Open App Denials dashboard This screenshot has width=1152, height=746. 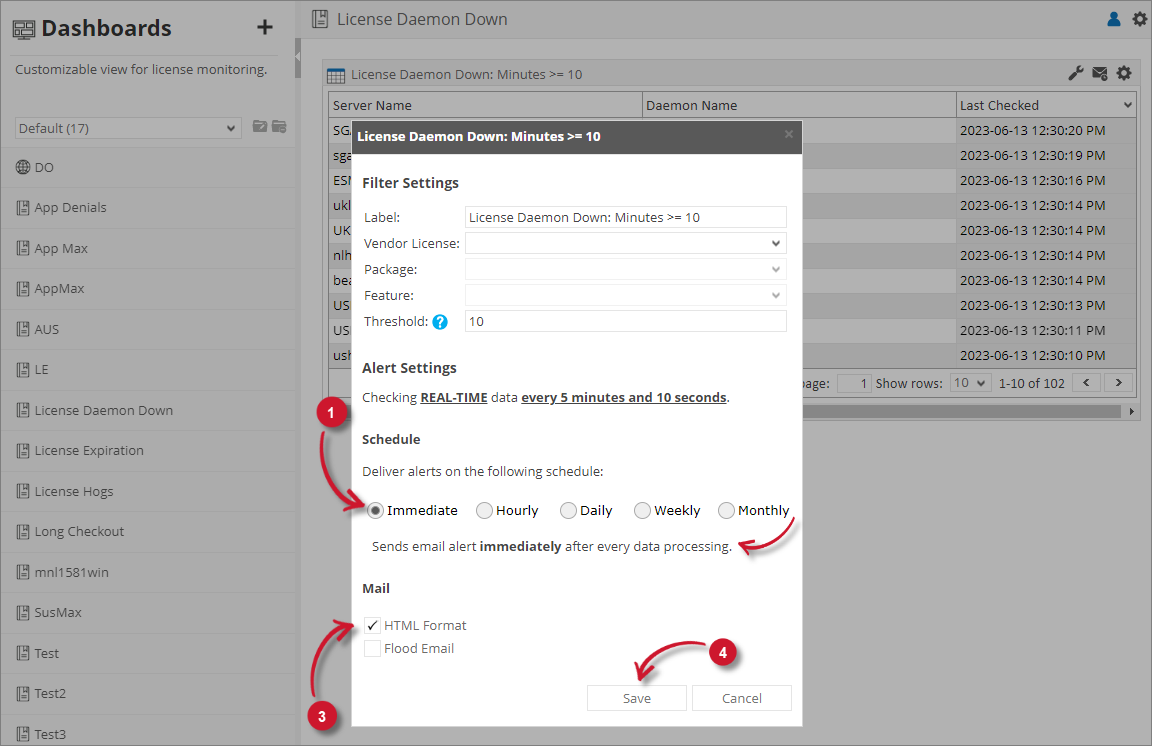(x=147, y=208)
